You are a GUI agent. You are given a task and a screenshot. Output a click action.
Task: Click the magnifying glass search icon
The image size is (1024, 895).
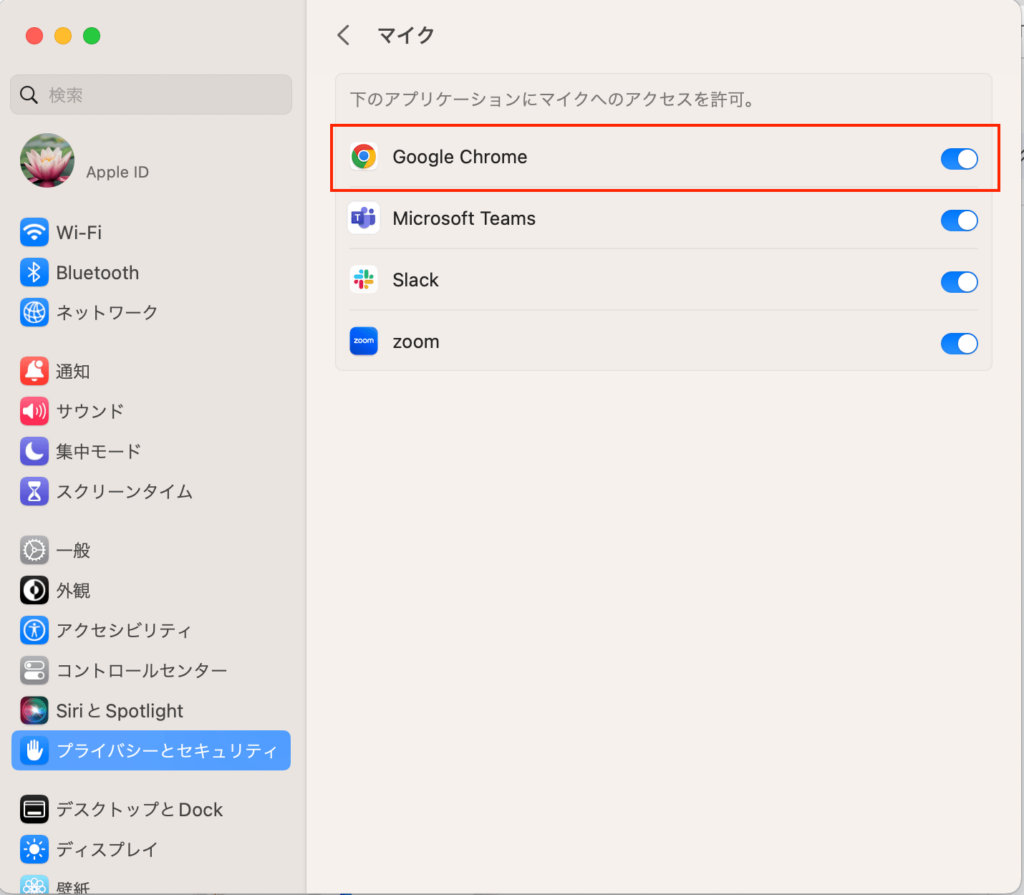coord(29,95)
